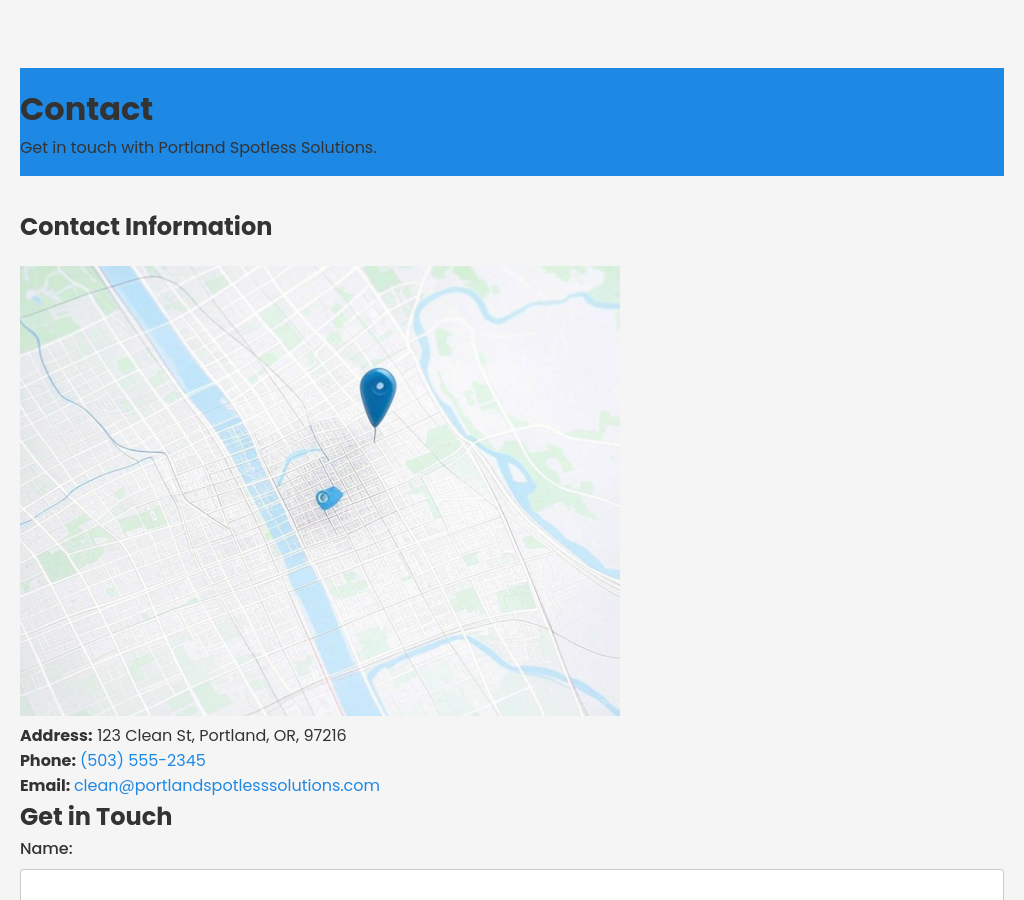Click the bold "Email:" label

point(45,786)
